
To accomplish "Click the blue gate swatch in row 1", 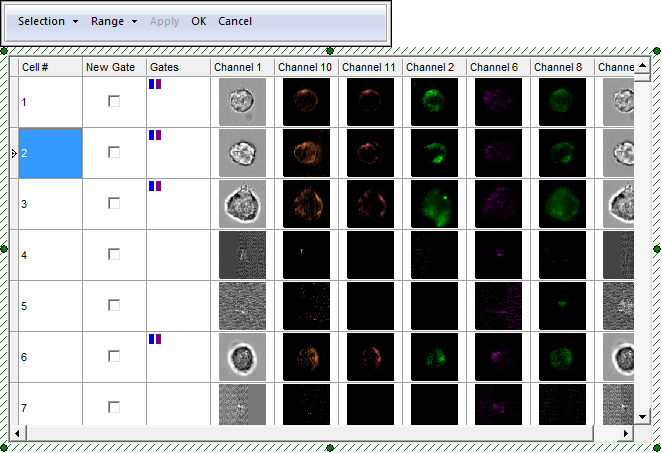I will [151, 85].
